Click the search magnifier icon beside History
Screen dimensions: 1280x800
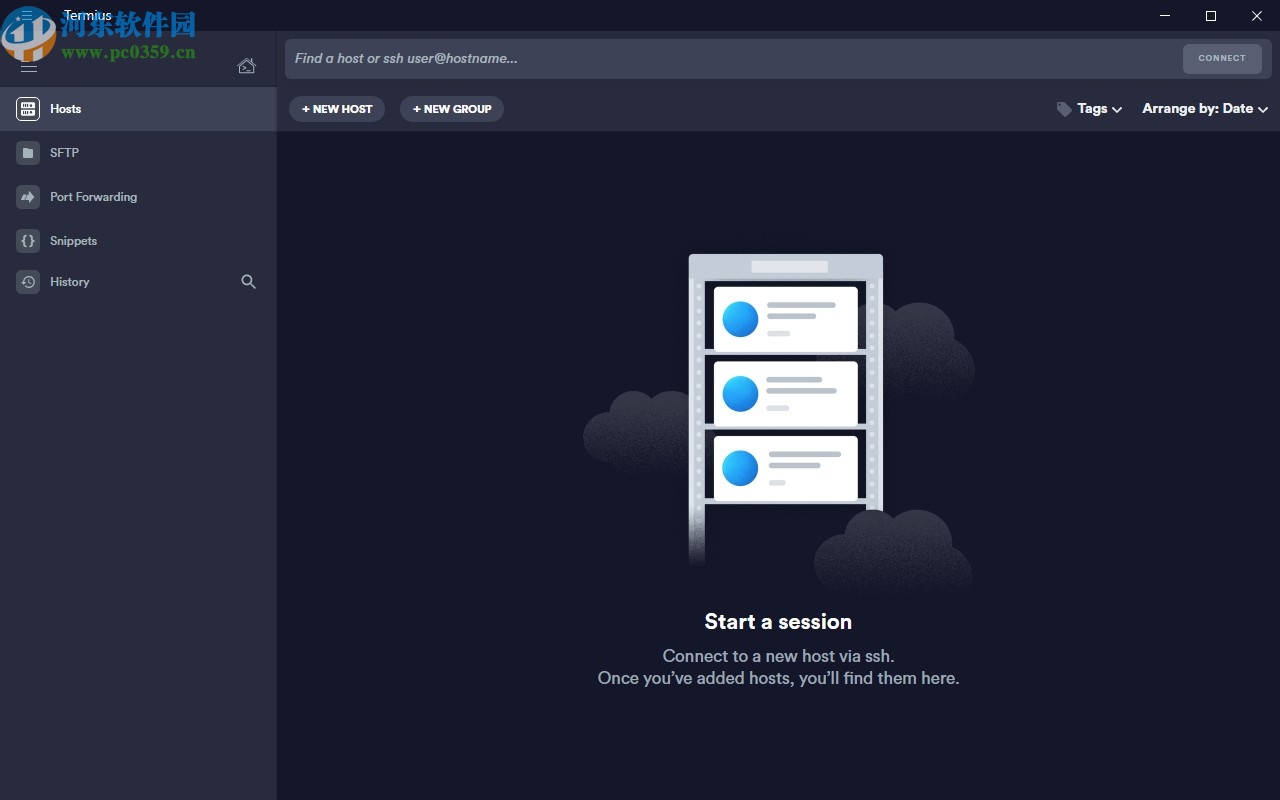249,282
